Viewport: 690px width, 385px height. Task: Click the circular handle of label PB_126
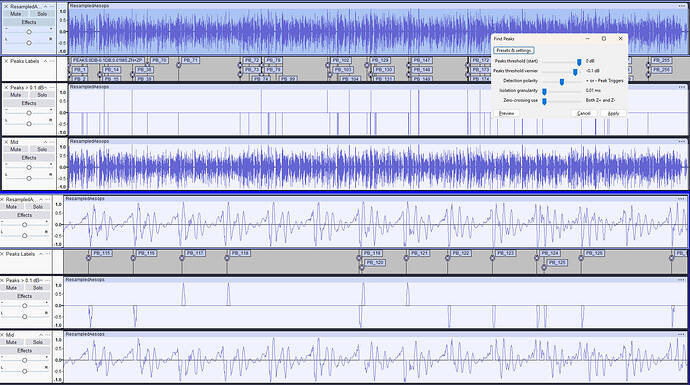tap(581, 258)
